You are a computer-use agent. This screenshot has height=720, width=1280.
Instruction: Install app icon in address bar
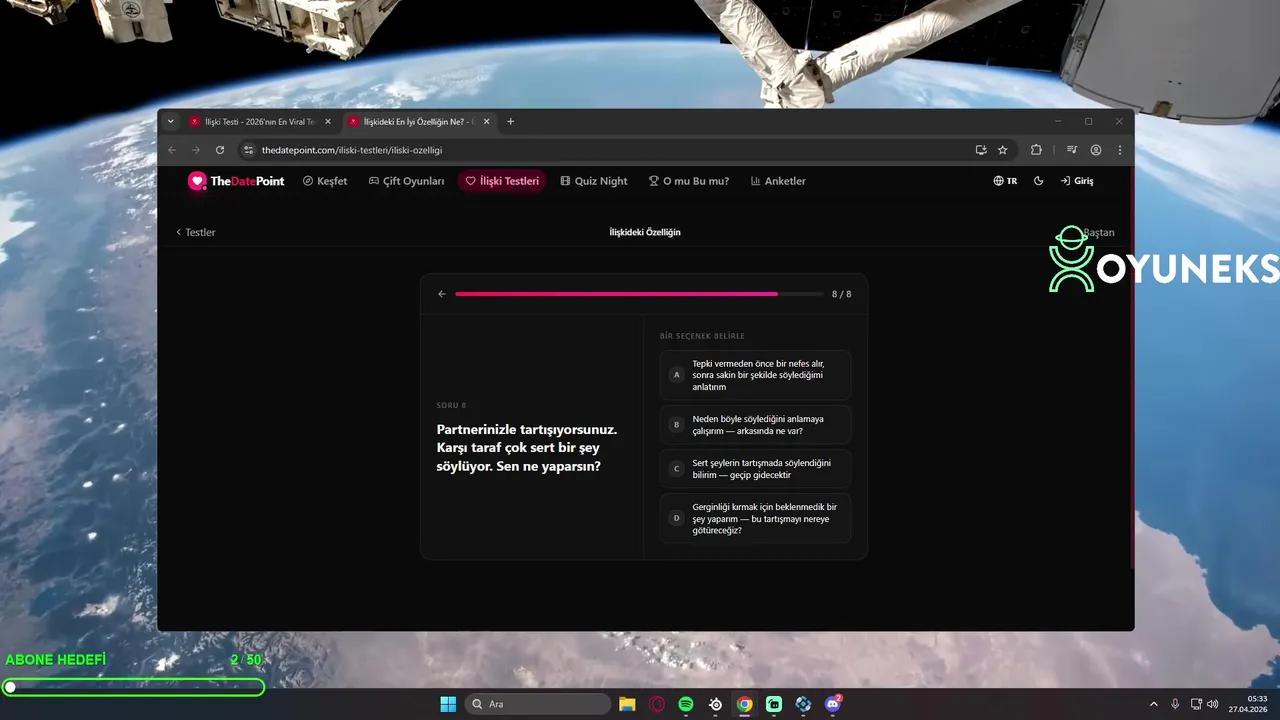click(x=981, y=150)
